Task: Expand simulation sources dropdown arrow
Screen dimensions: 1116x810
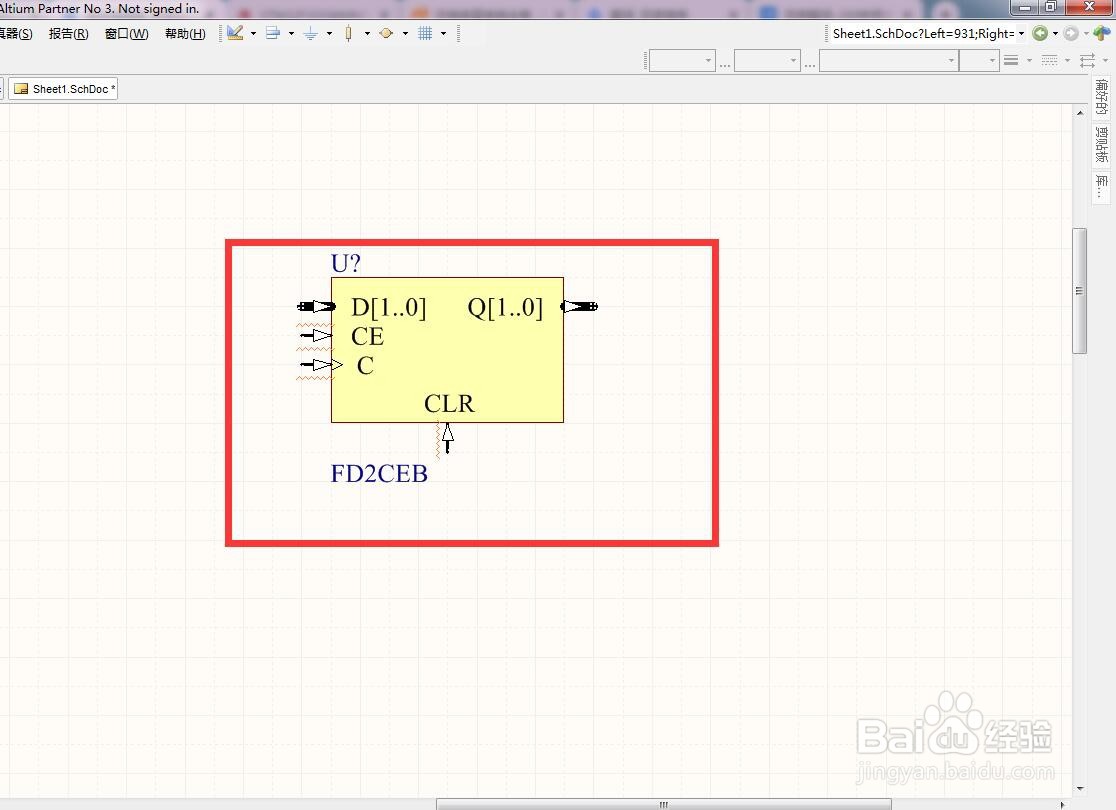Action: click(x=405, y=33)
